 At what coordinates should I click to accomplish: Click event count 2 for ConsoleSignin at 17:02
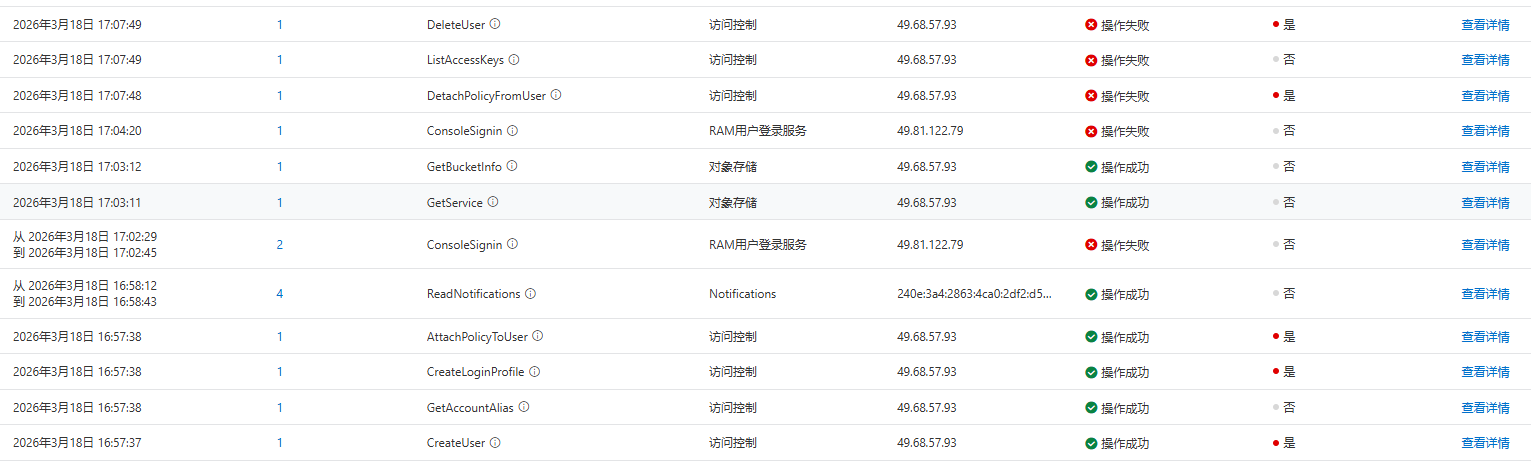tap(280, 245)
